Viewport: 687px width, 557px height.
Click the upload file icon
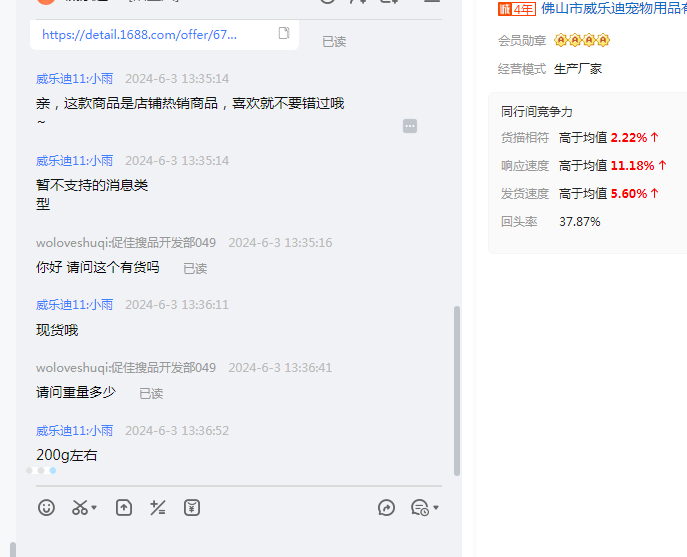[x=124, y=508]
